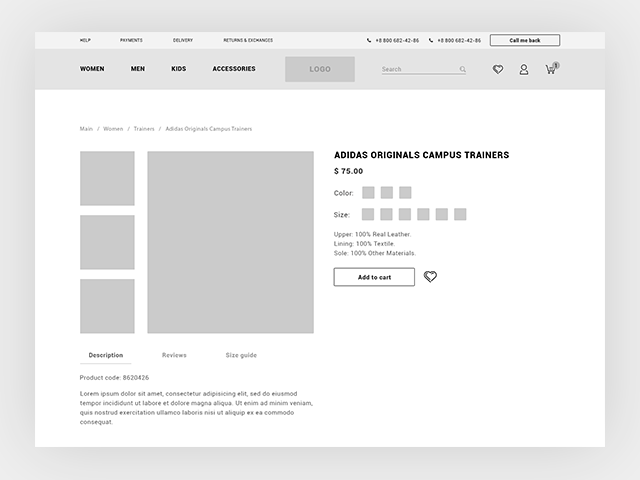640x480 pixels.
Task: Choose the fourth size option
Action: tap(423, 214)
